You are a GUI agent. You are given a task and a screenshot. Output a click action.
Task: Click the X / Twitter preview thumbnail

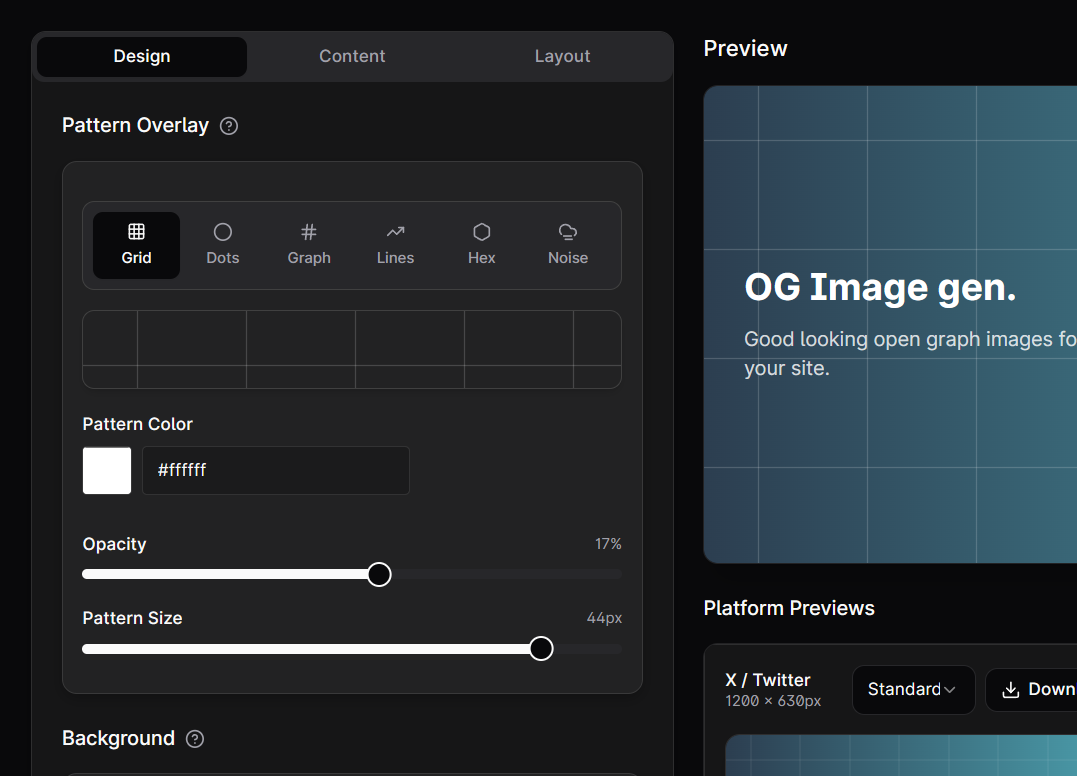[x=901, y=755]
